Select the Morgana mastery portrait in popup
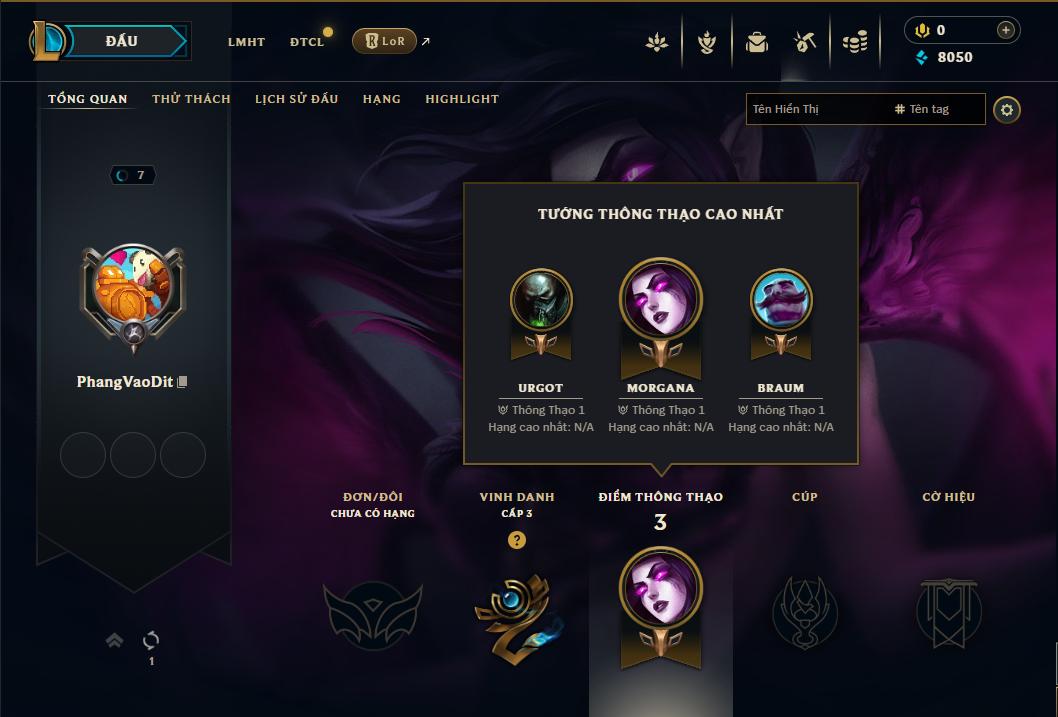 (661, 300)
